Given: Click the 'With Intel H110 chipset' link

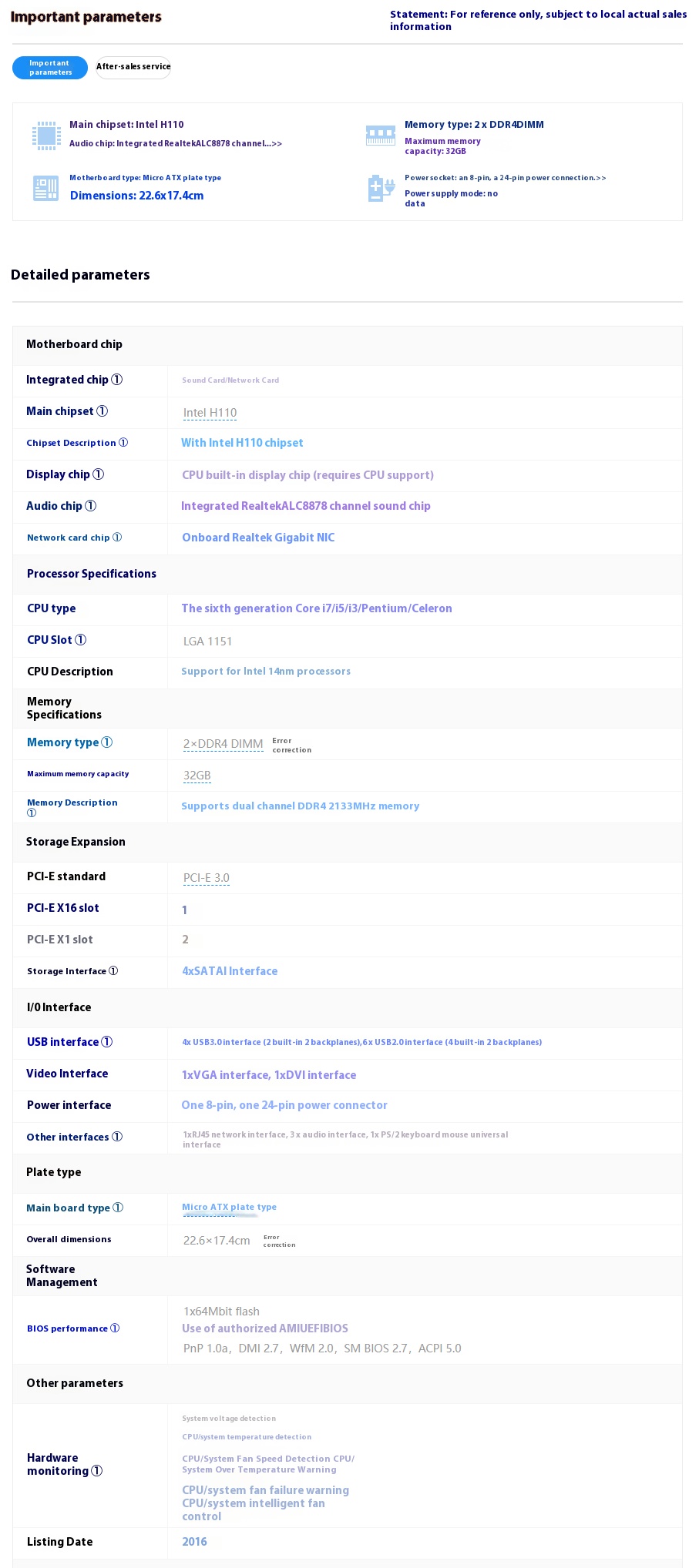Looking at the screenshot, I should point(242,443).
